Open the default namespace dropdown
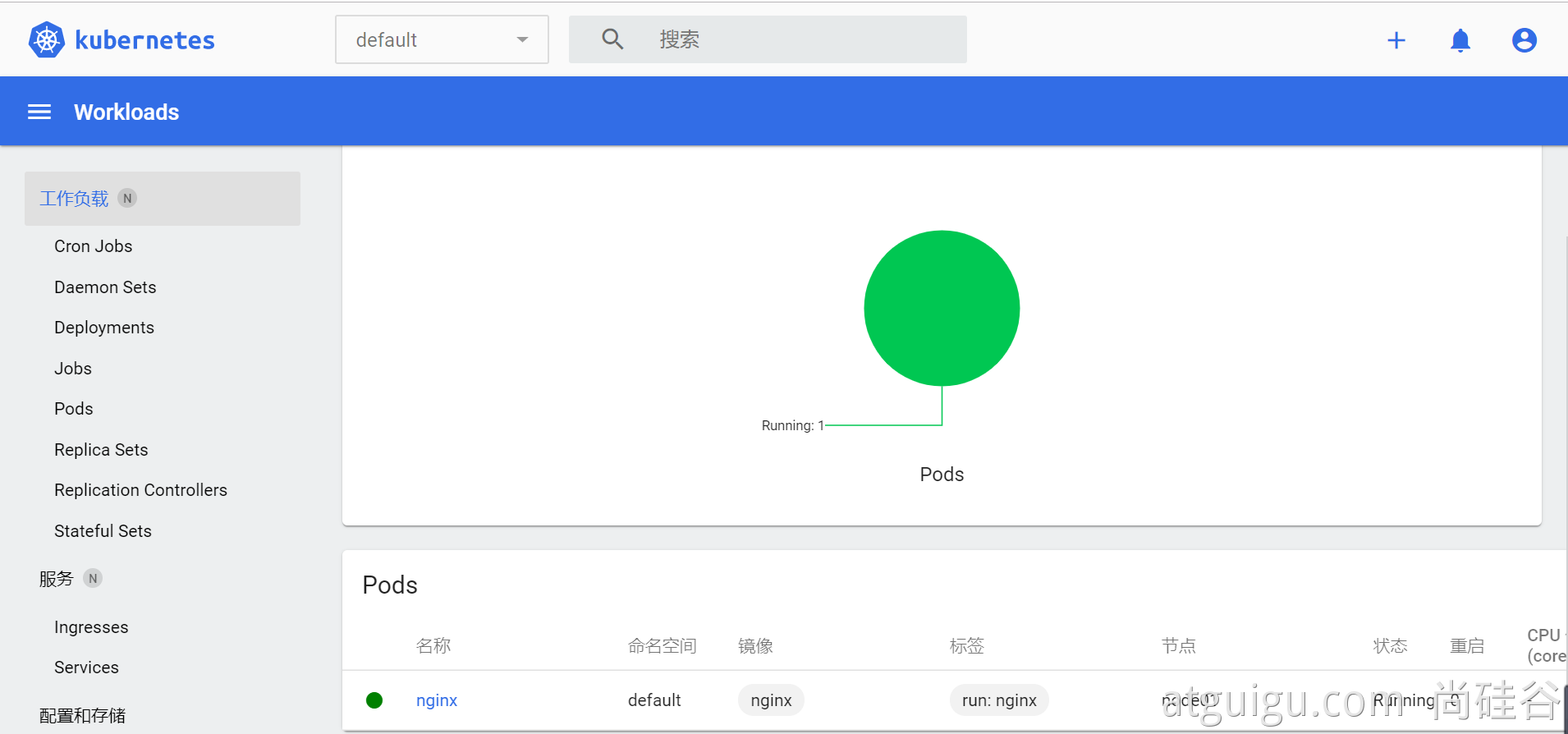1568x734 pixels. coord(442,39)
